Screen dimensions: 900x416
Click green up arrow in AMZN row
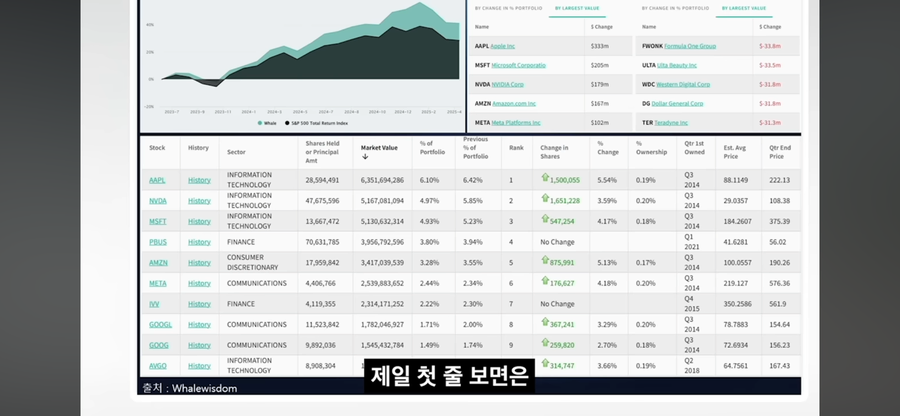[545, 261]
